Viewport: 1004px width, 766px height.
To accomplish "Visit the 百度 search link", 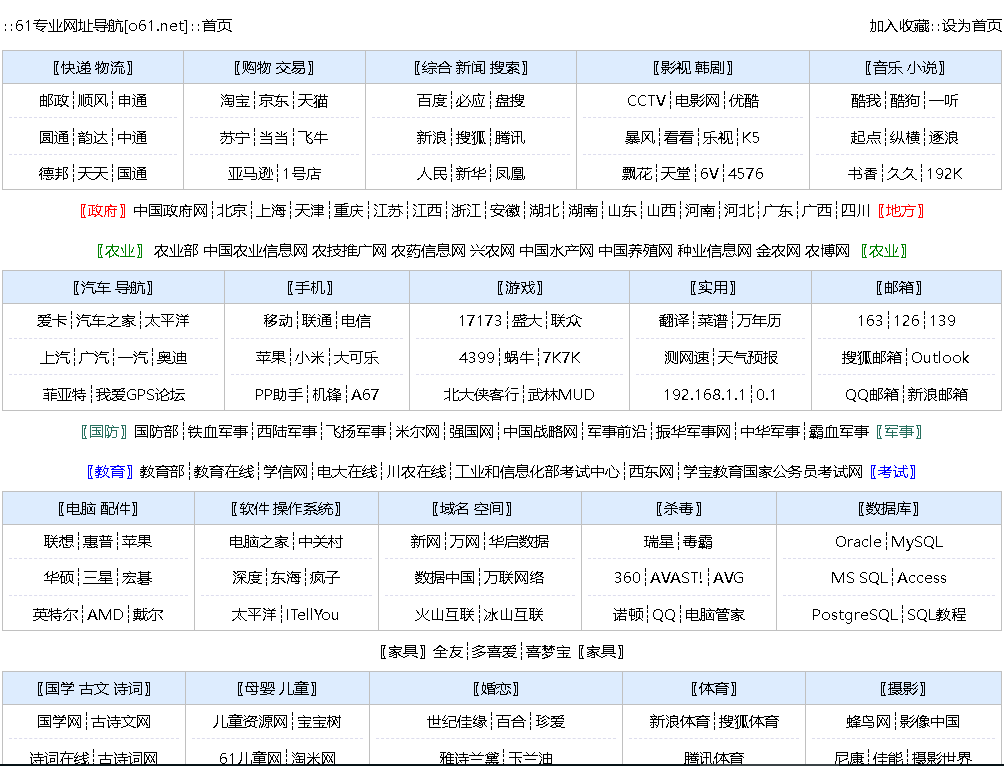I will click(432, 101).
